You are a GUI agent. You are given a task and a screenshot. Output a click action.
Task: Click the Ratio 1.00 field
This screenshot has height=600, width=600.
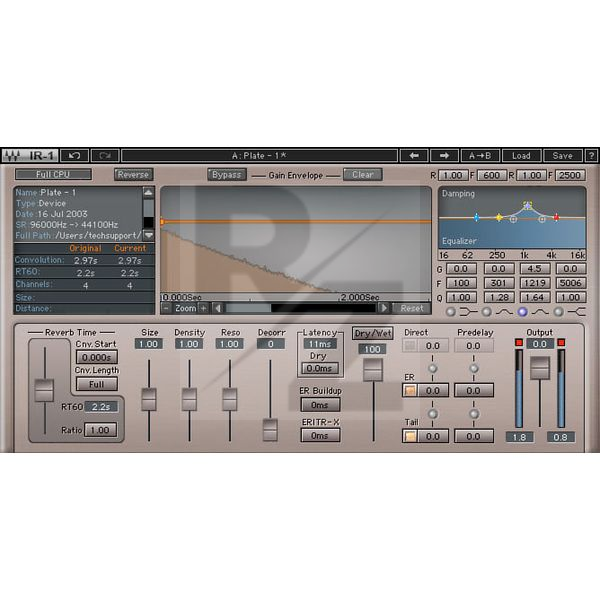(100, 430)
